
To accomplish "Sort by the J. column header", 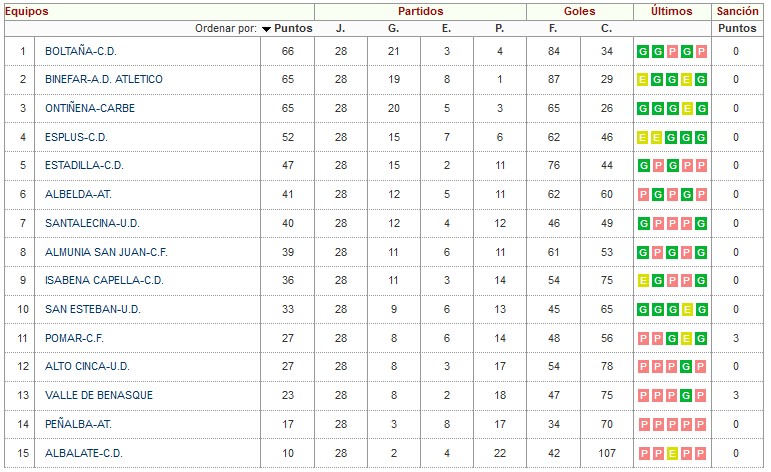I will [340, 29].
